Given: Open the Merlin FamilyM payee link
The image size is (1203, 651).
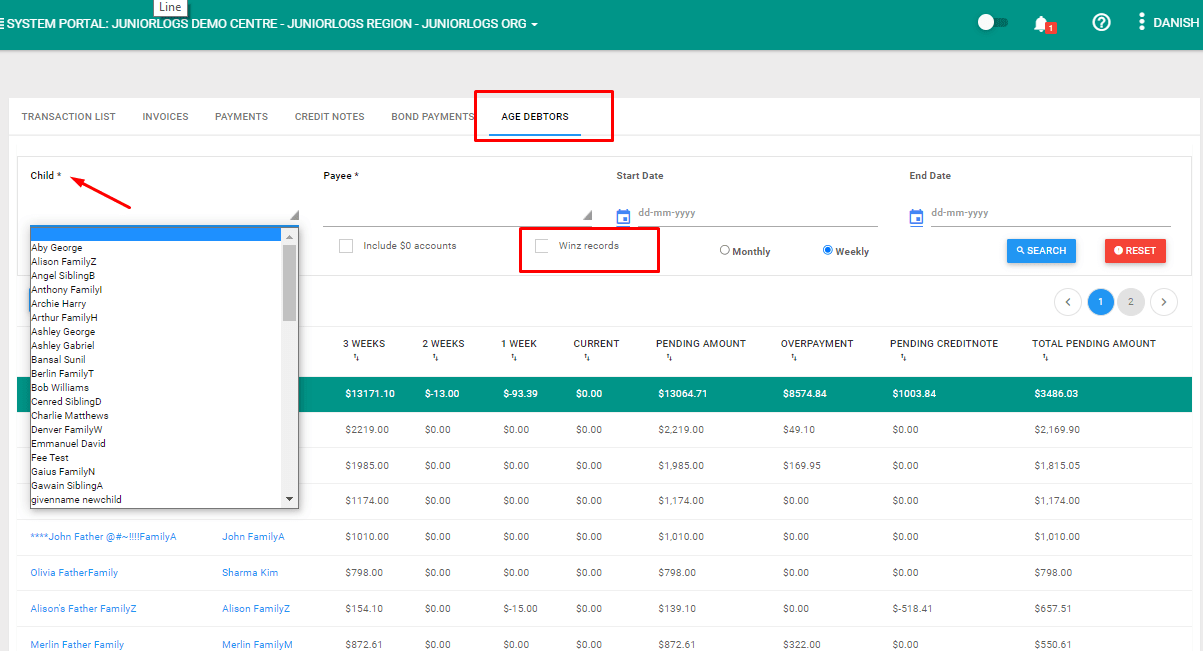Looking at the screenshot, I should tap(257, 645).
